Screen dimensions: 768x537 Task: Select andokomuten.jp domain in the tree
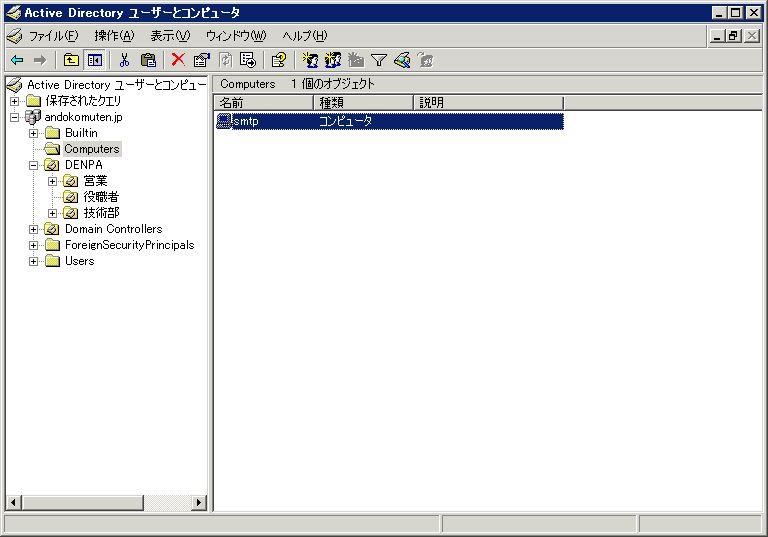click(x=83, y=117)
